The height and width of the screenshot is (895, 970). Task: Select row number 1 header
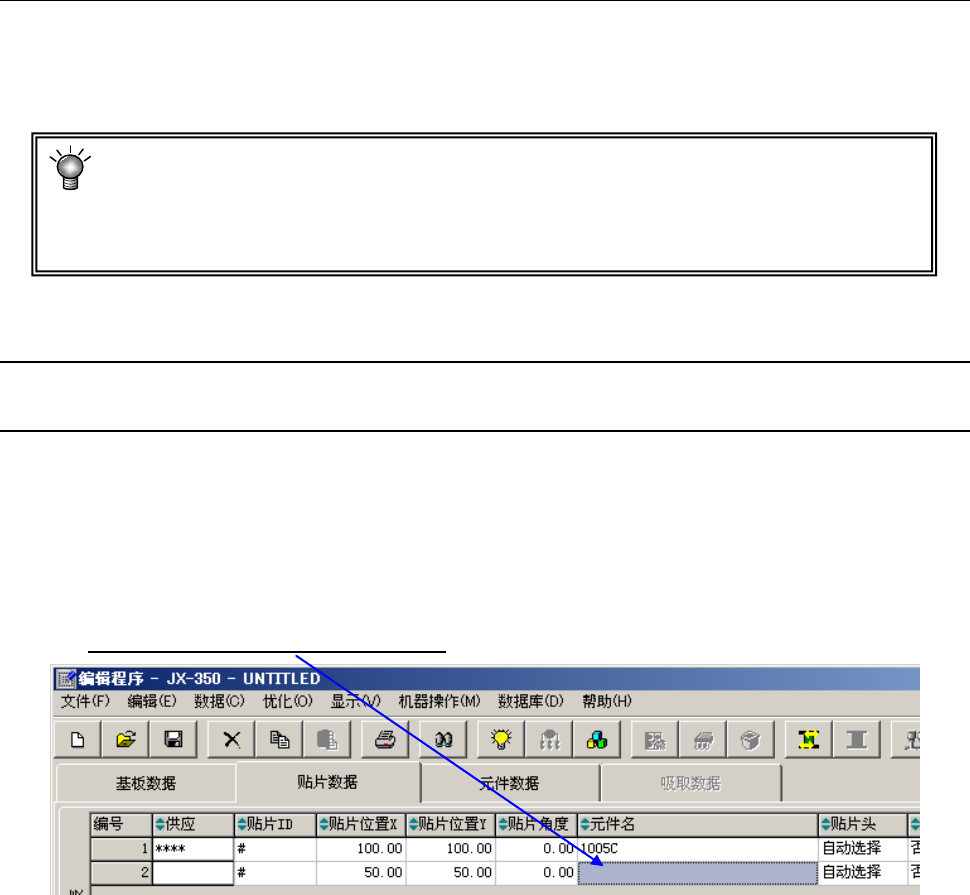(121, 849)
